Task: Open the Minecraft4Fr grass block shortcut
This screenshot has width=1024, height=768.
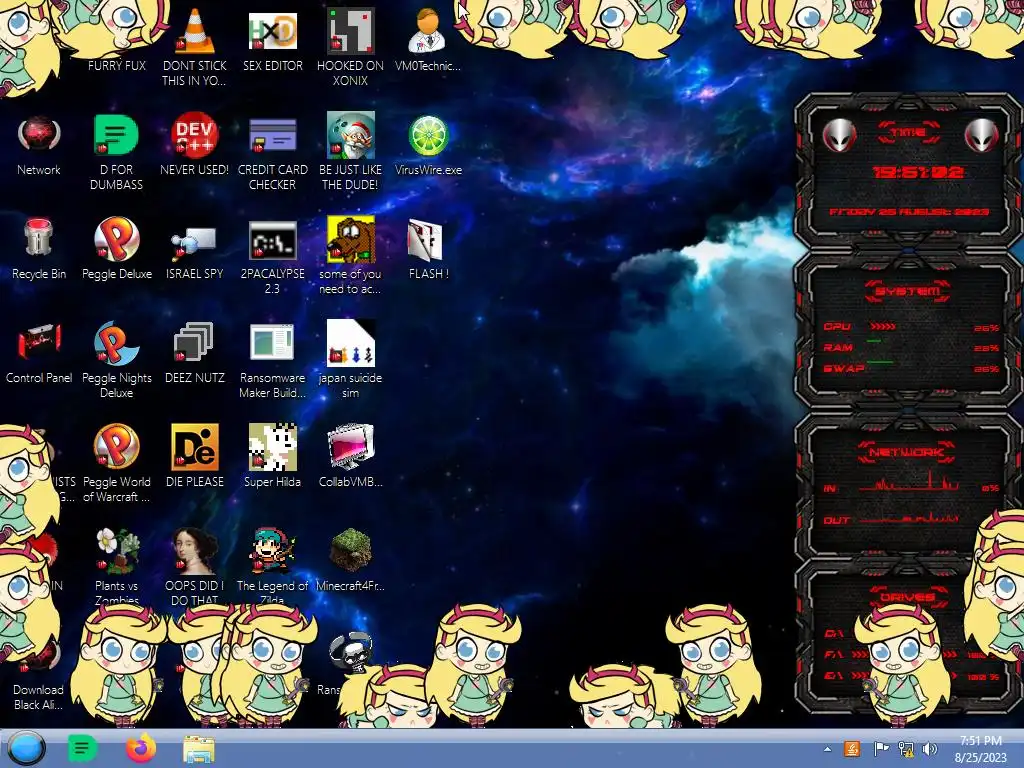Action: click(x=351, y=560)
